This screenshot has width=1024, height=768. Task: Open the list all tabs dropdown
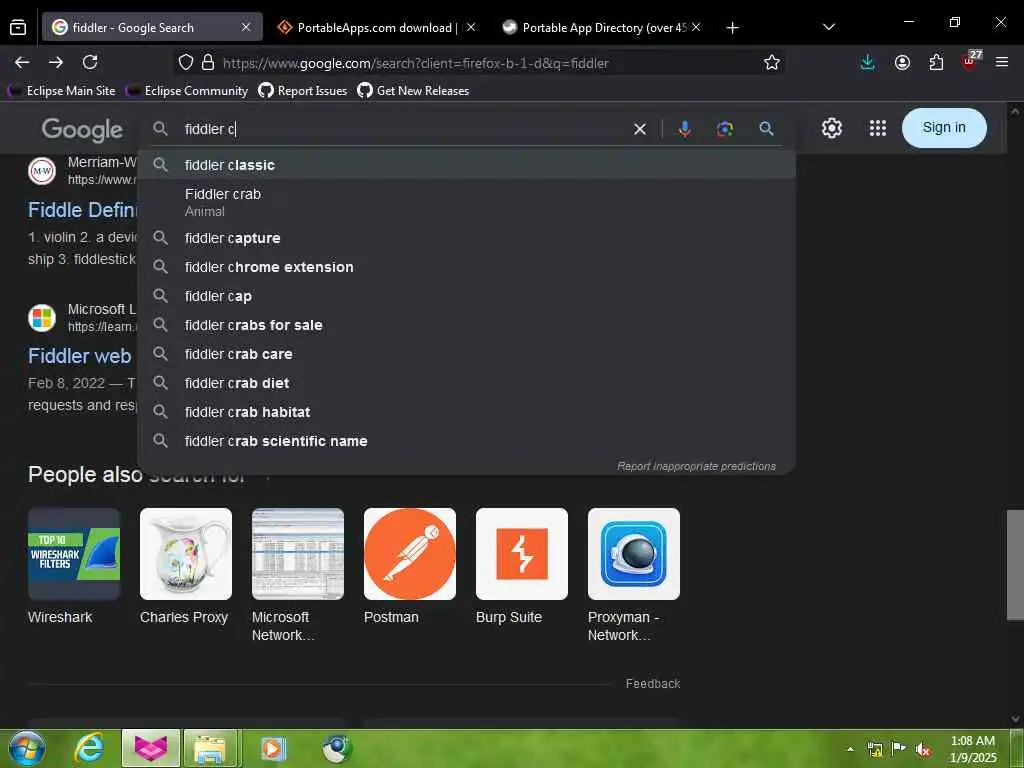[829, 27]
